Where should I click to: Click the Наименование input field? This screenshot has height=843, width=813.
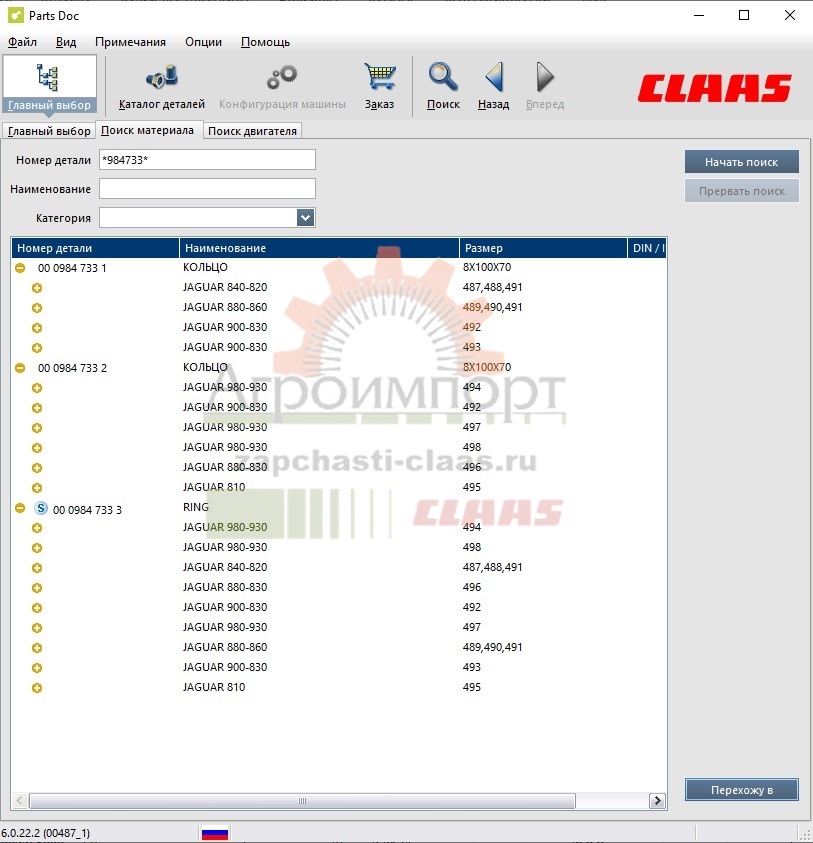pos(207,189)
